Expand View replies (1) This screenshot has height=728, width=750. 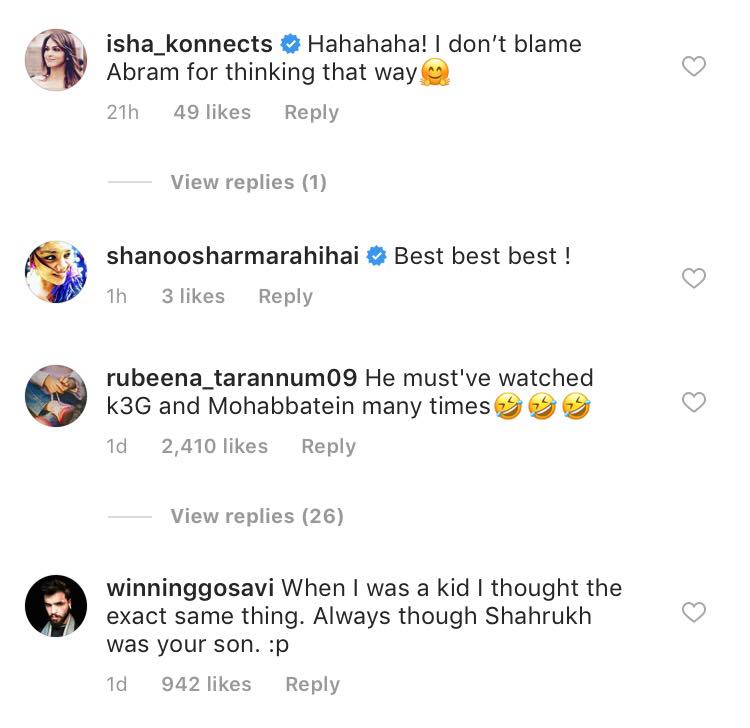tap(248, 182)
